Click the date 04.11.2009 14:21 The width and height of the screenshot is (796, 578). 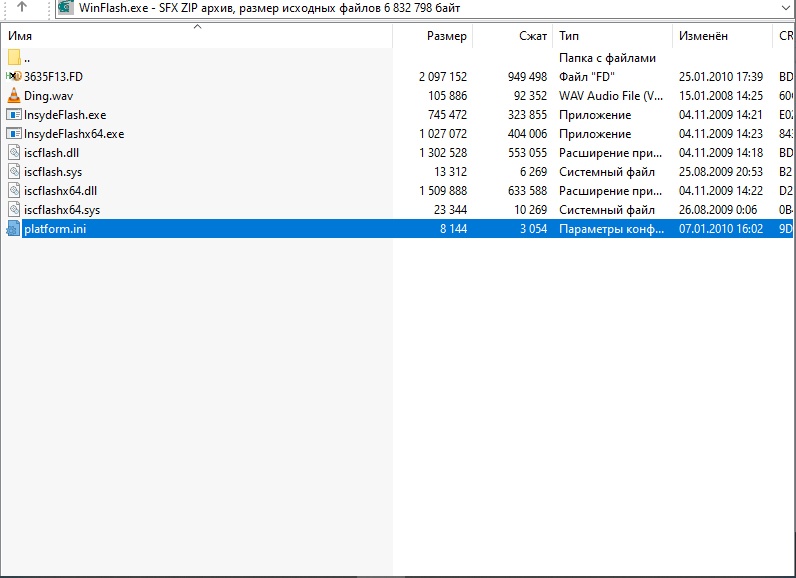pos(721,115)
